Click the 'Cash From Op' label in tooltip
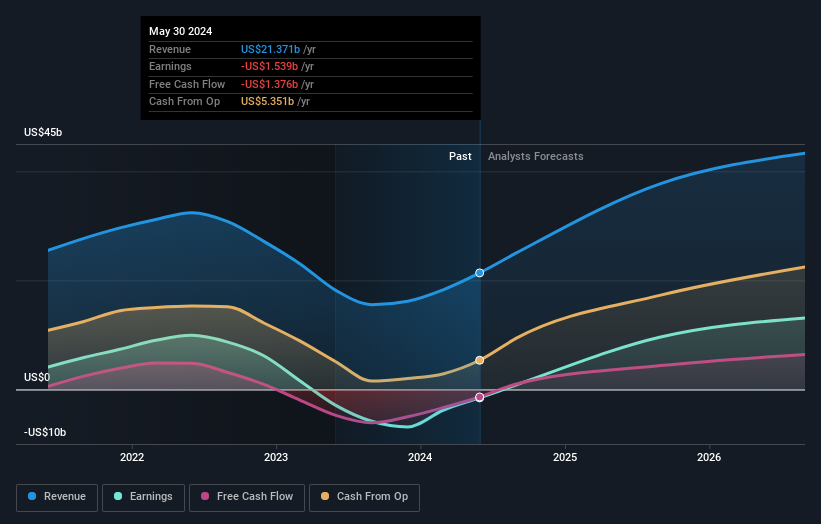This screenshot has height=524, width=821. (184, 102)
